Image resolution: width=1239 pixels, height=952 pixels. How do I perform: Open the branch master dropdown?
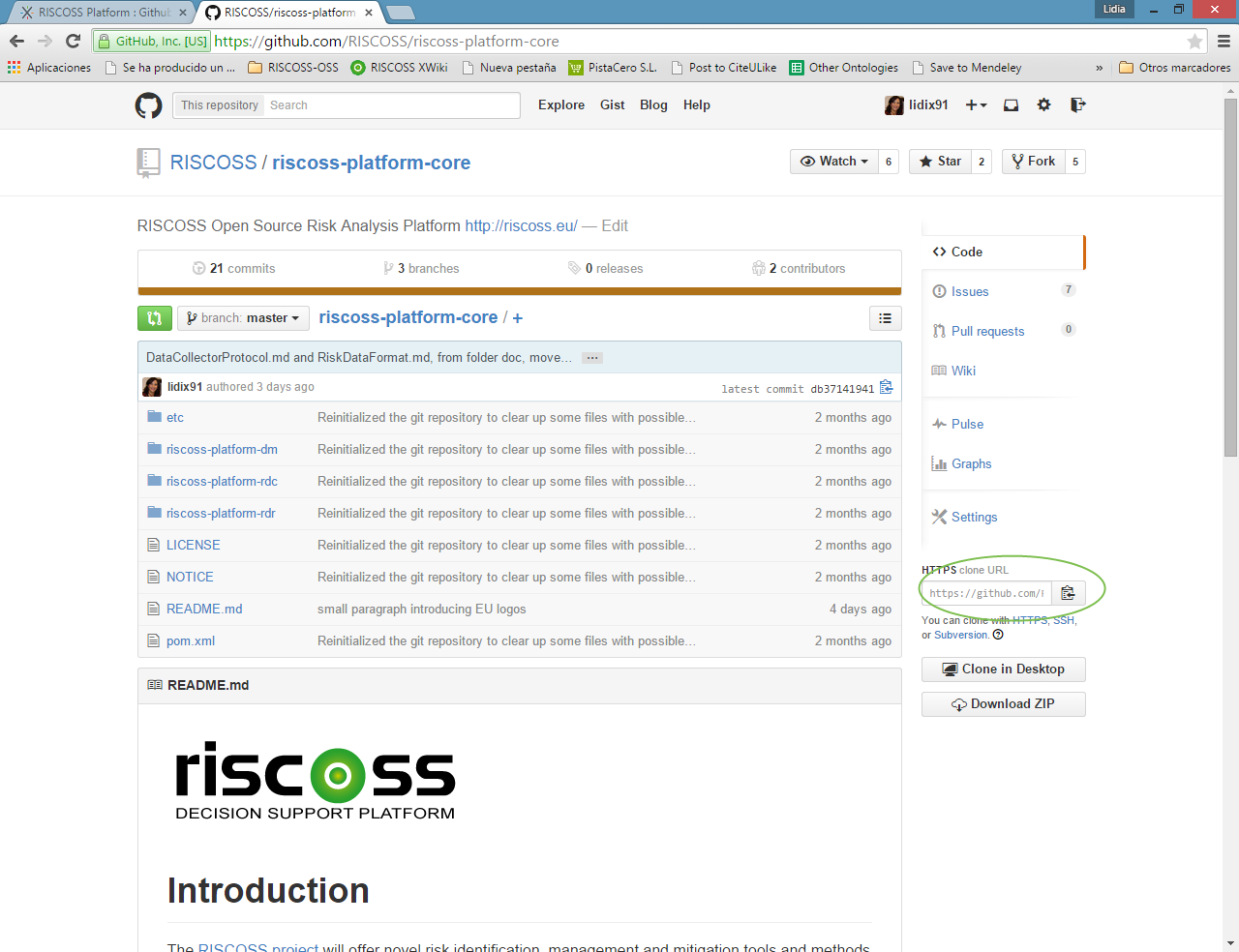click(x=243, y=318)
